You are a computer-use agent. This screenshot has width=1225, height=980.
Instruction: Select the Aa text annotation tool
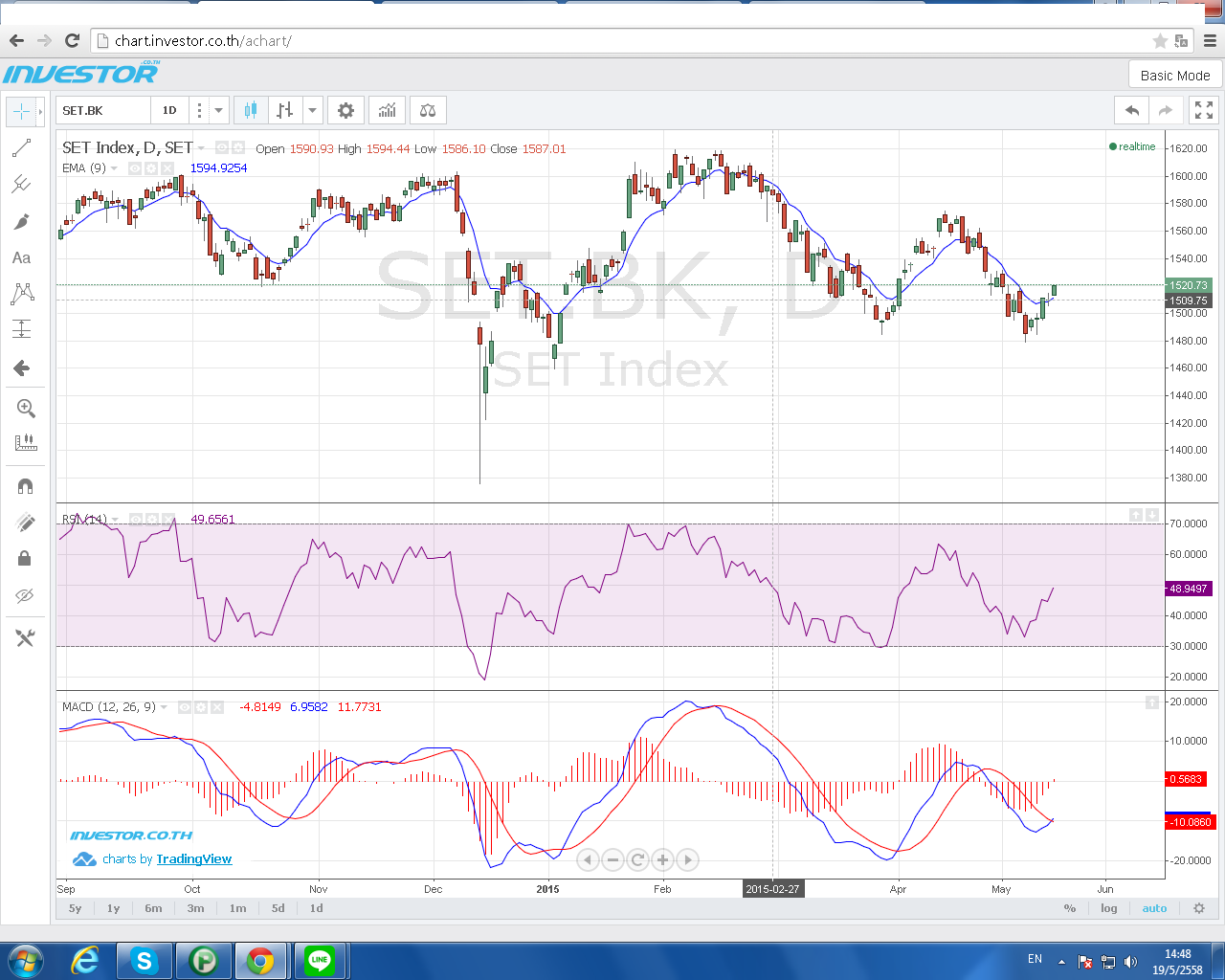point(21,257)
